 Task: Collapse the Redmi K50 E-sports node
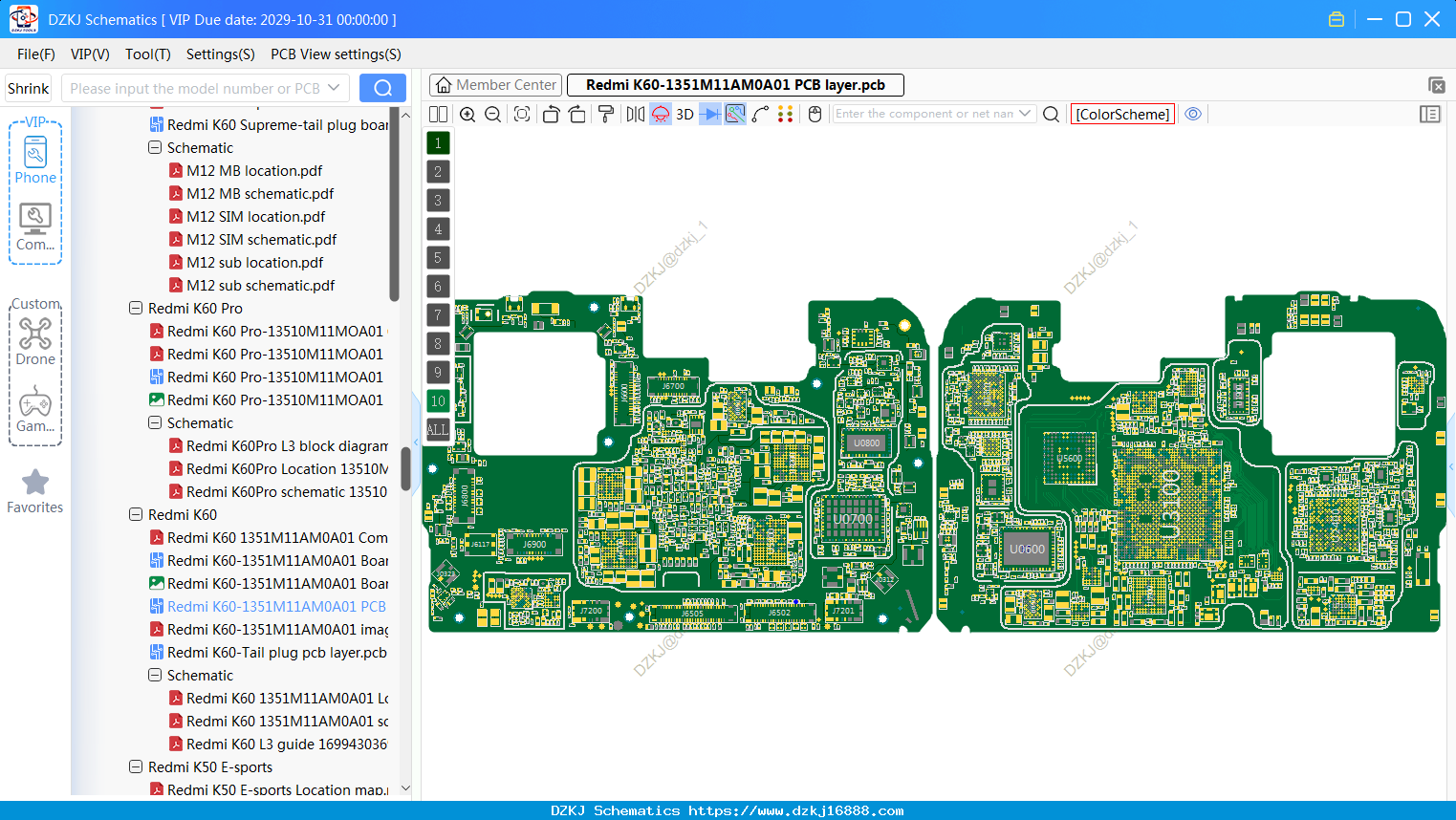click(136, 767)
